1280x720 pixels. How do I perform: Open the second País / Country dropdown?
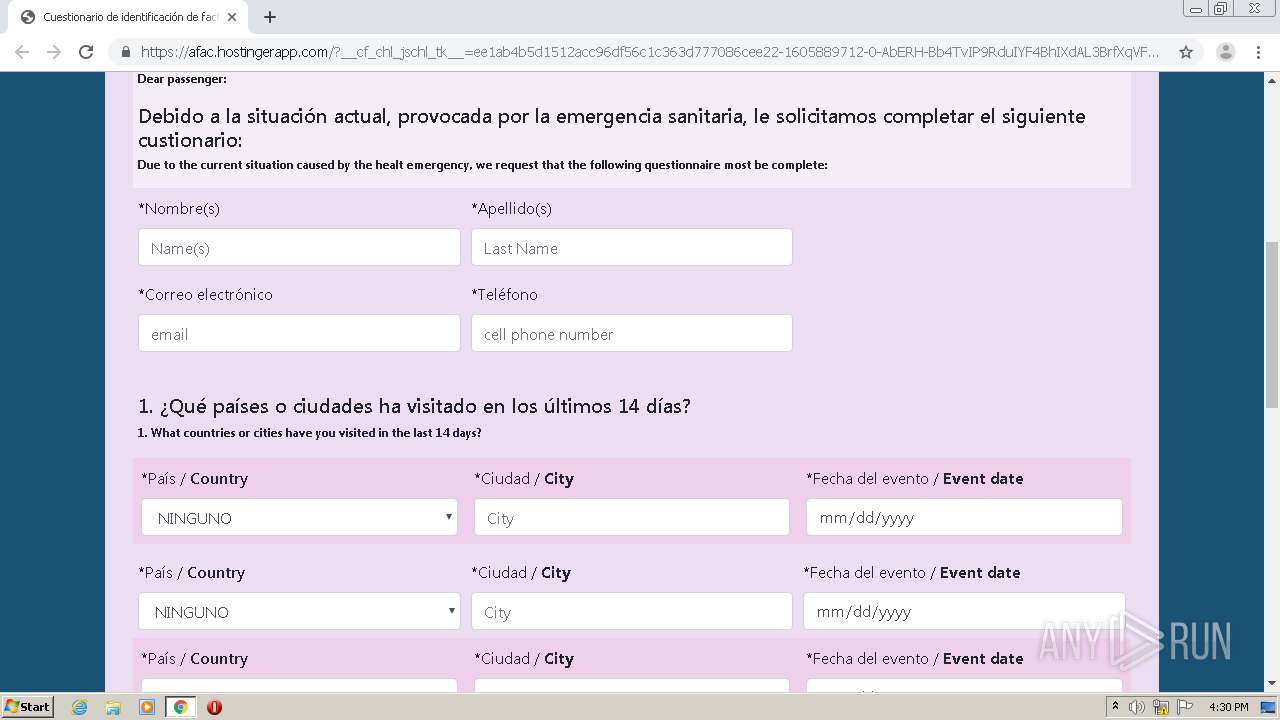[299, 611]
